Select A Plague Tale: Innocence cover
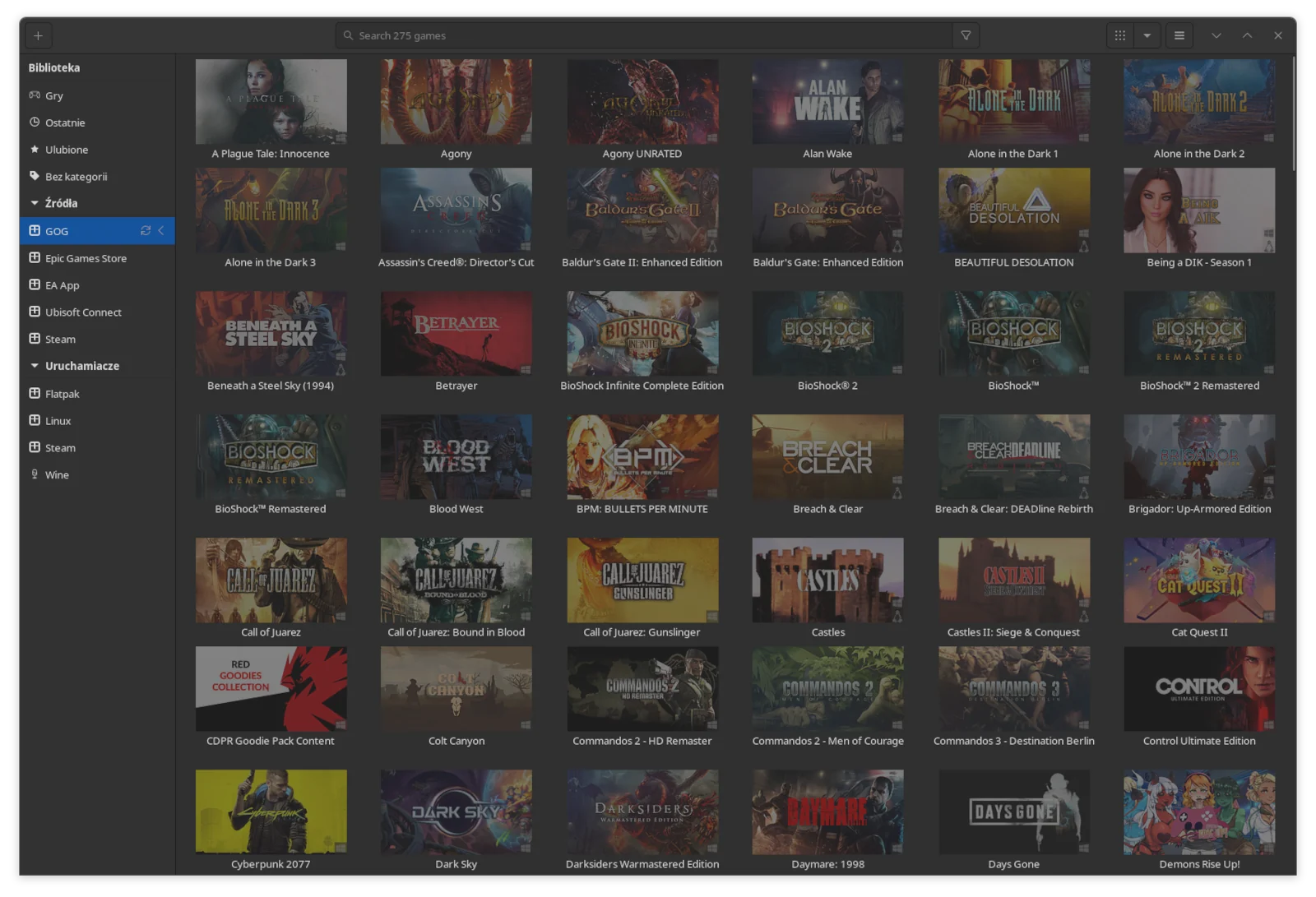Screen dimensions: 1316x897 271,101
